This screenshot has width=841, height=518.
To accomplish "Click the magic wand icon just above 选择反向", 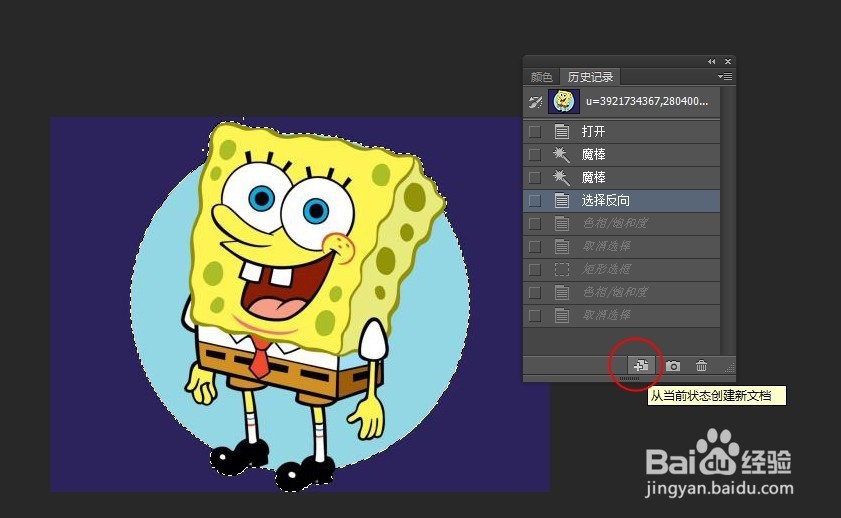I will tap(562, 177).
